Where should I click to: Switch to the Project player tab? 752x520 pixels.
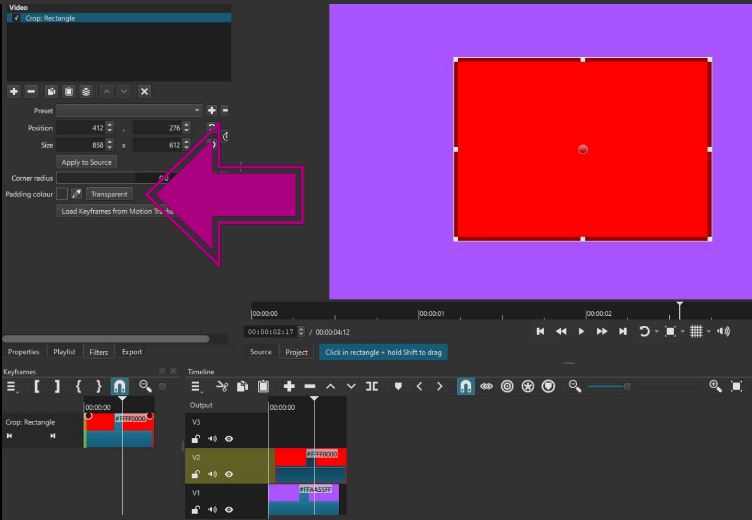pos(297,352)
